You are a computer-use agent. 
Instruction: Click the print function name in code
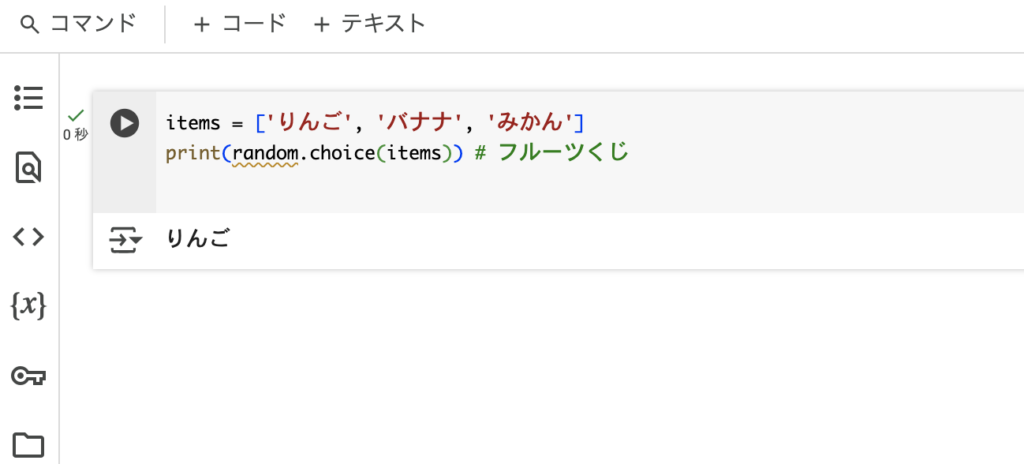pos(193,155)
